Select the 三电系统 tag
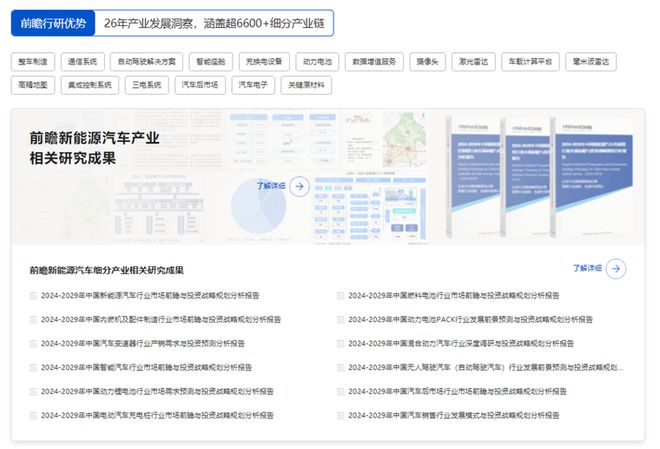Screen dimensions: 660x449 [x=147, y=85]
